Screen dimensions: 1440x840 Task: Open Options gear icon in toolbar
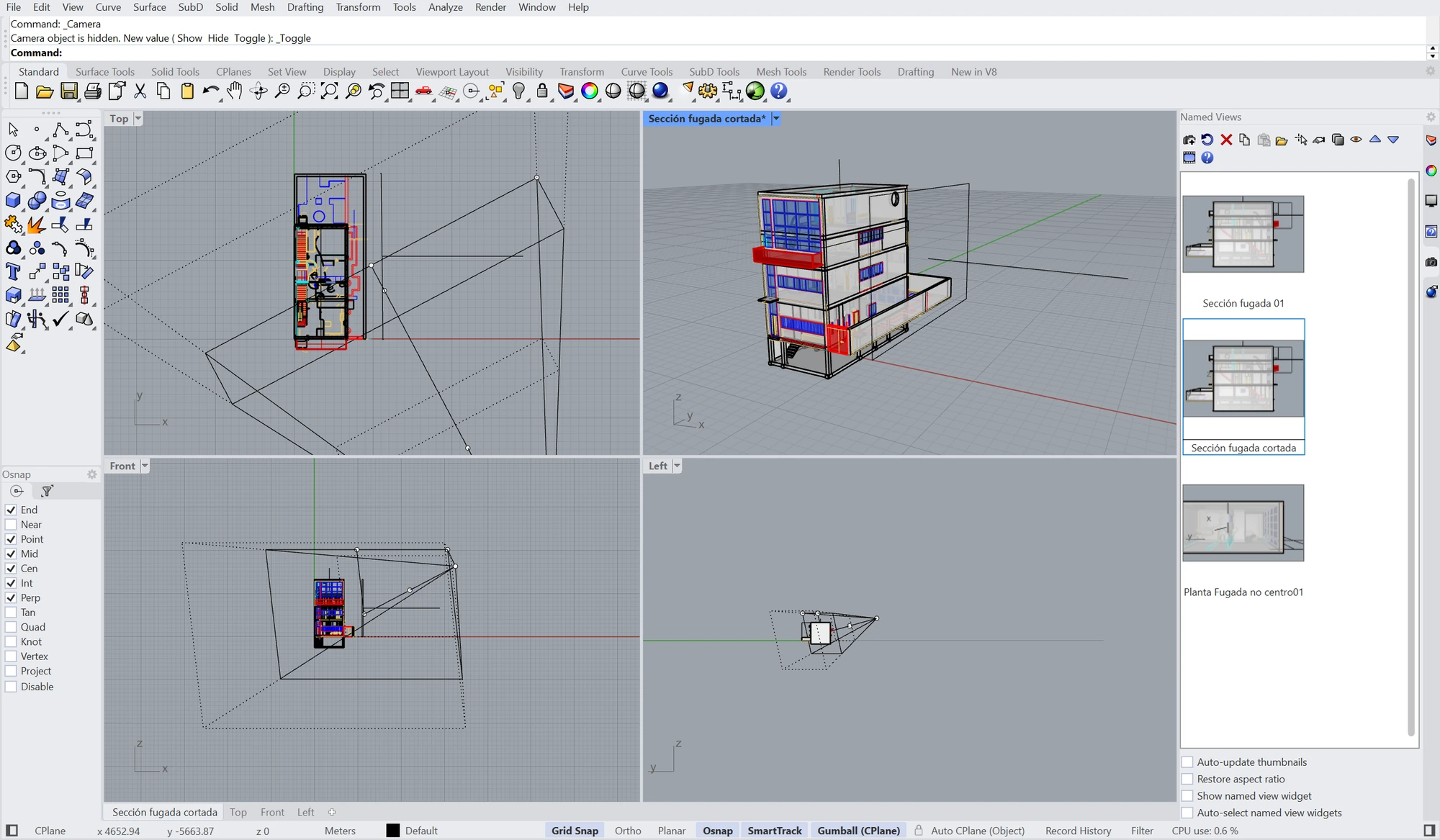708,91
